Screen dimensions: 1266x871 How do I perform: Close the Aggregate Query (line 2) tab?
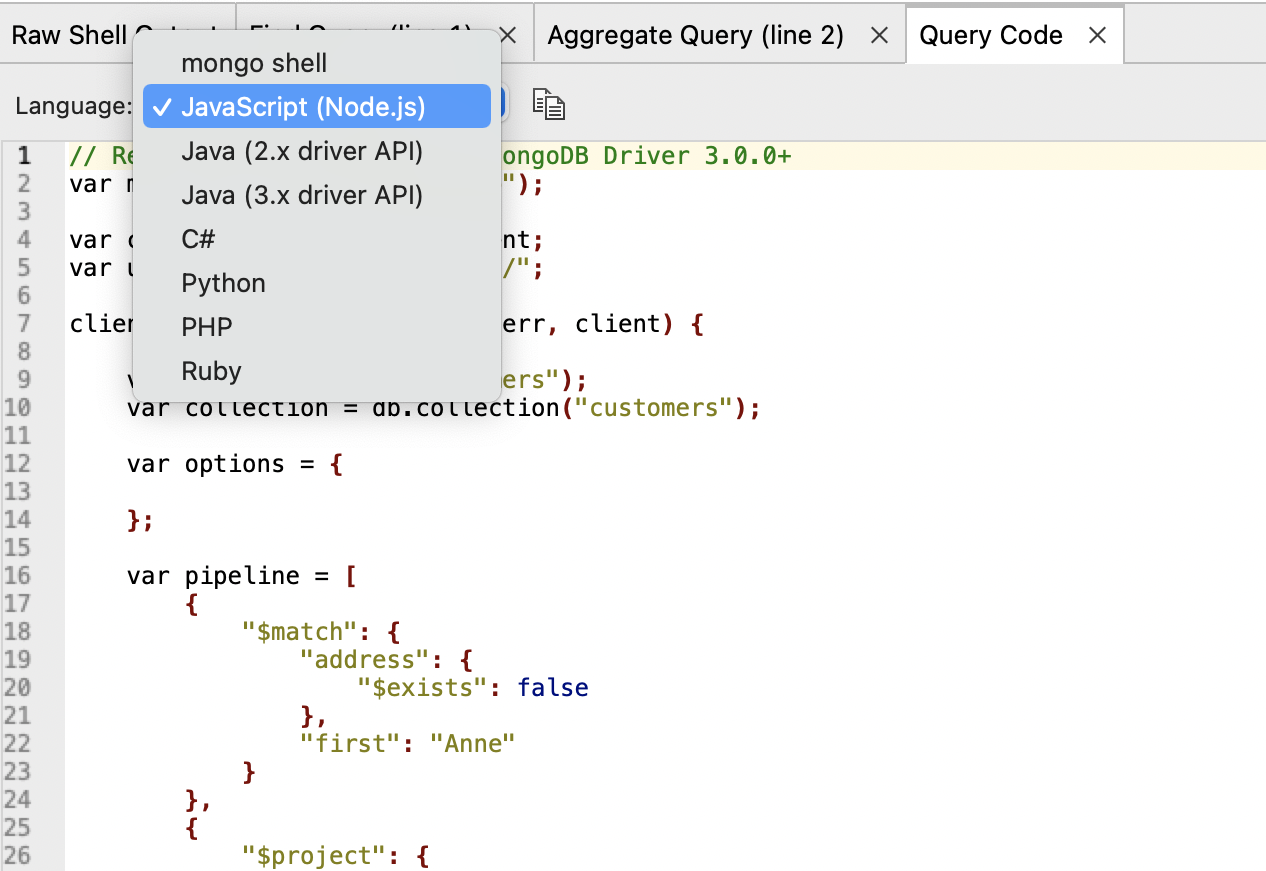click(x=878, y=34)
